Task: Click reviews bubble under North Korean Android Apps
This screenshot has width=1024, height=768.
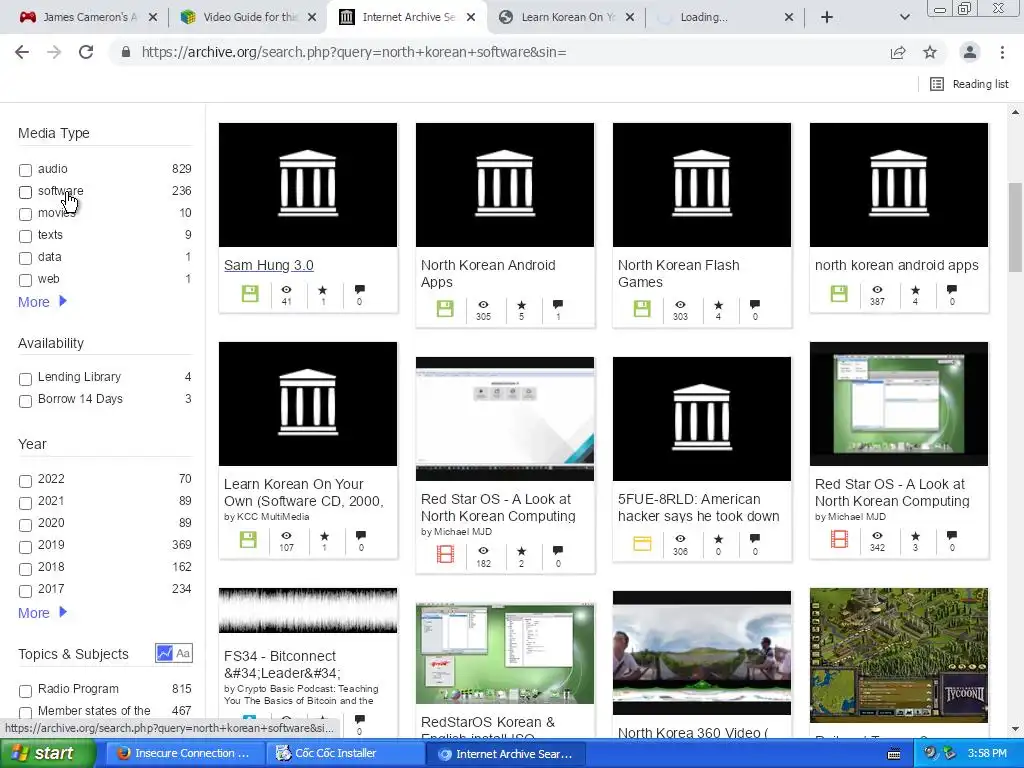Action: click(558, 304)
